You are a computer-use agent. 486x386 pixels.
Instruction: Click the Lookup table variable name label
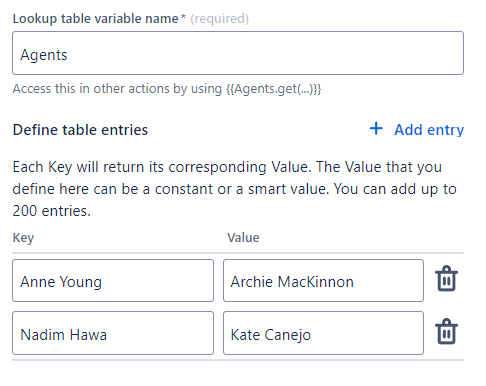[95, 19]
